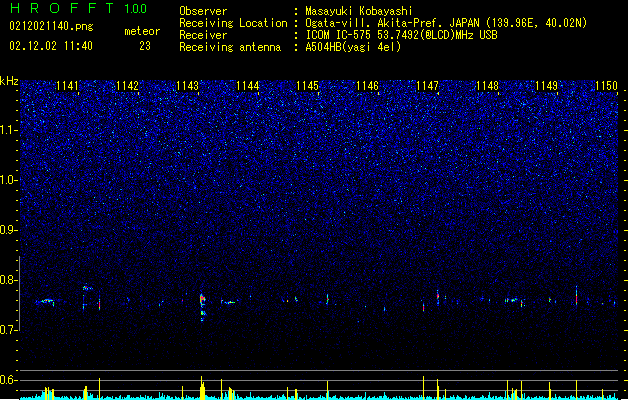Click the 0.6 frequency axis label
This screenshot has height=400, width=629.
pyautogui.click(x=8, y=380)
